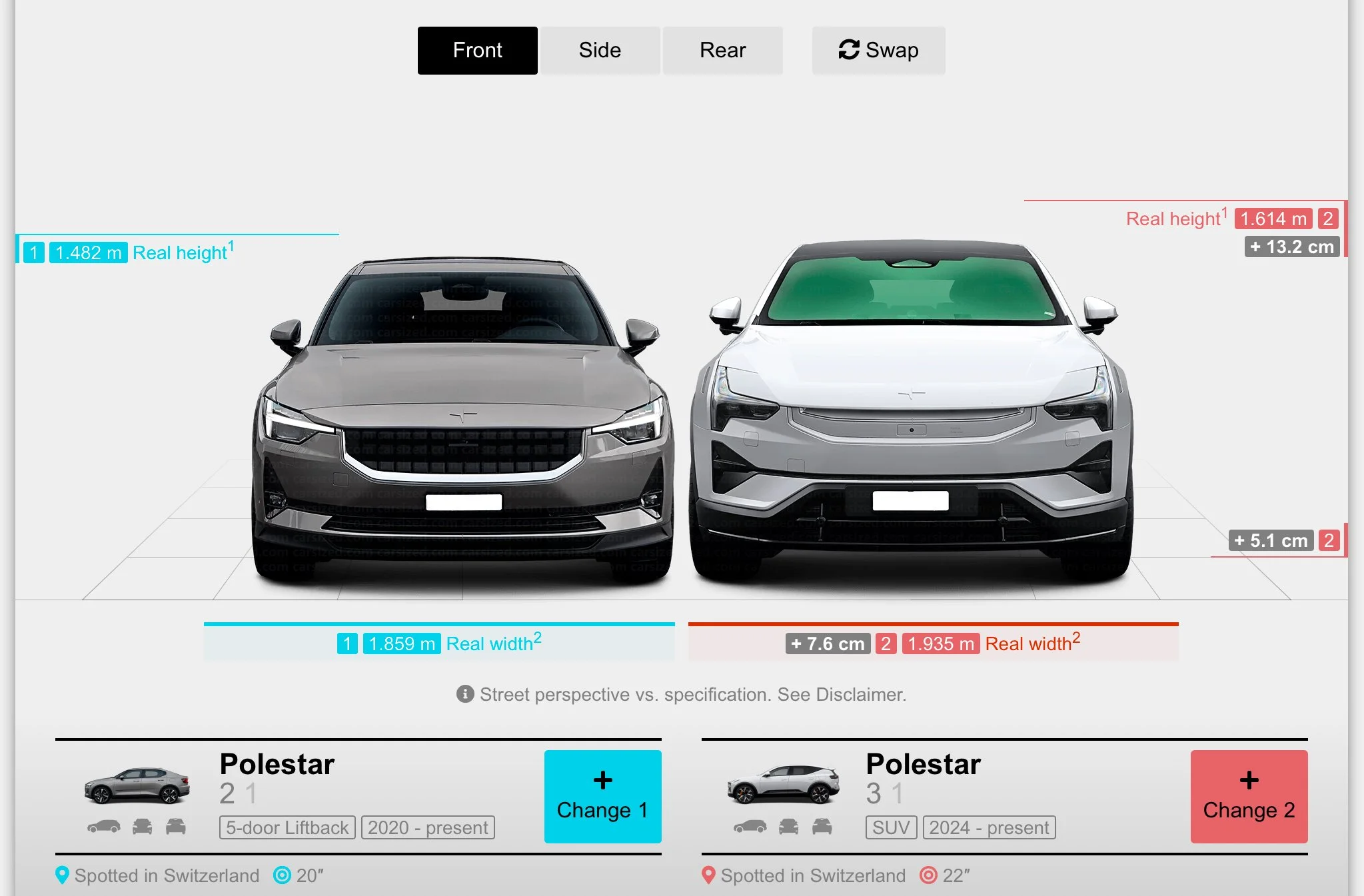
Task: Open the 5-door Liftback body style selector
Action: 286,828
